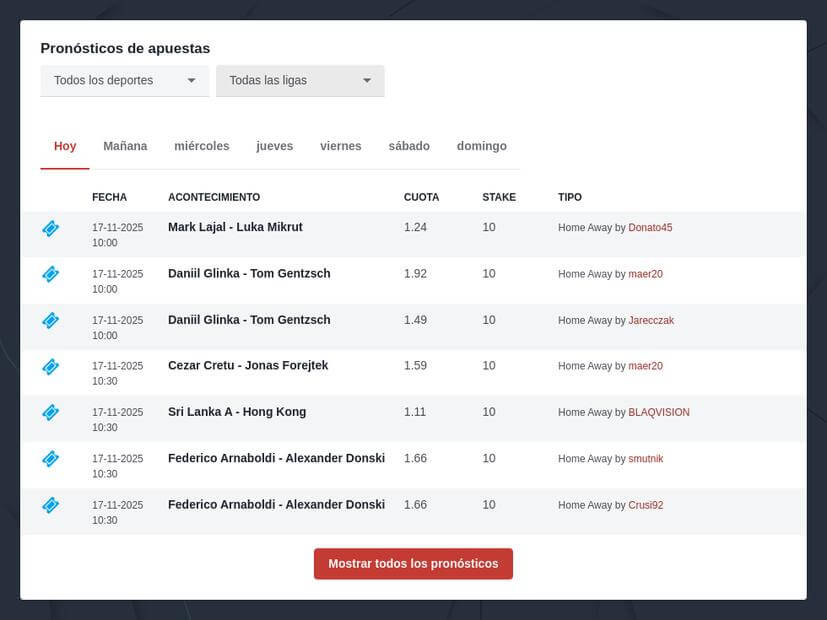This screenshot has width=827, height=620.
Task: Open the Todos los deportes dropdown
Action: click(x=124, y=80)
